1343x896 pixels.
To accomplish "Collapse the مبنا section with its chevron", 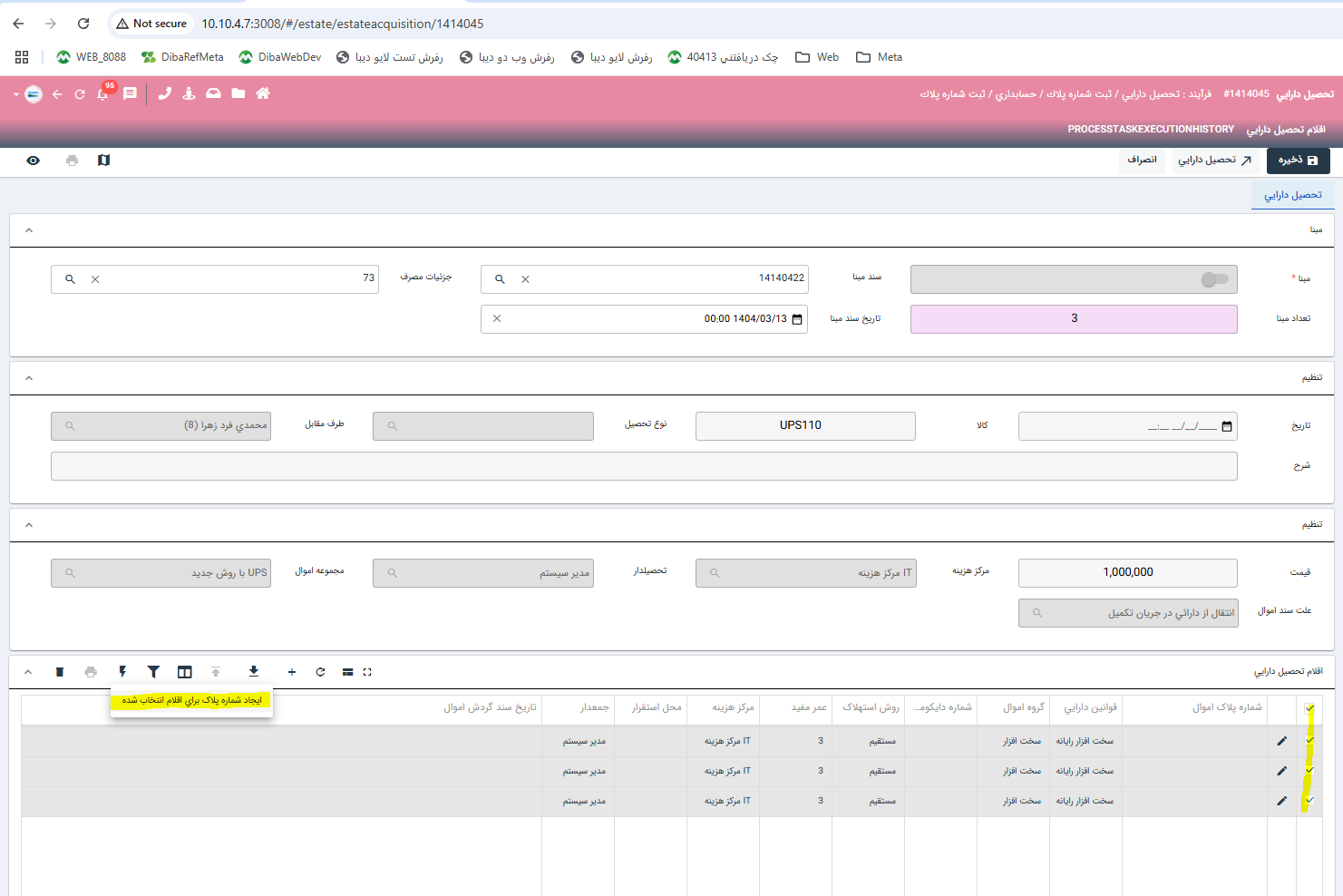I will coord(29,230).
